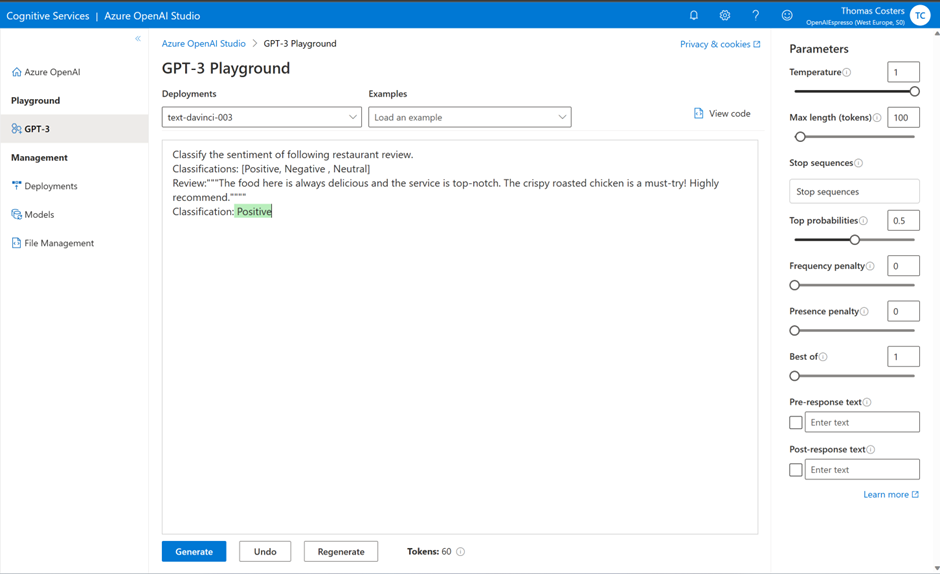Click the blue Generate button

pyautogui.click(x=194, y=551)
